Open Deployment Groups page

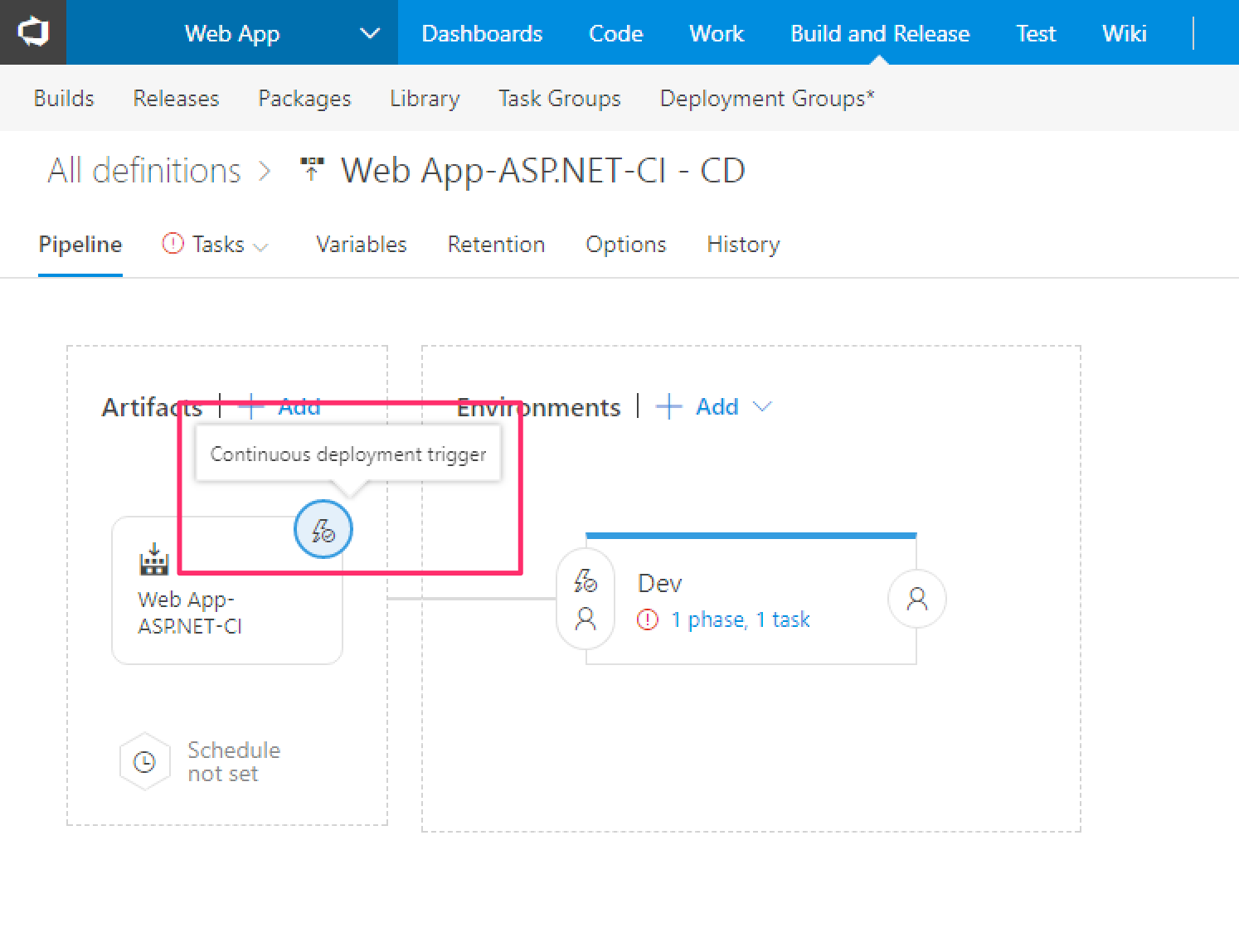767,98
